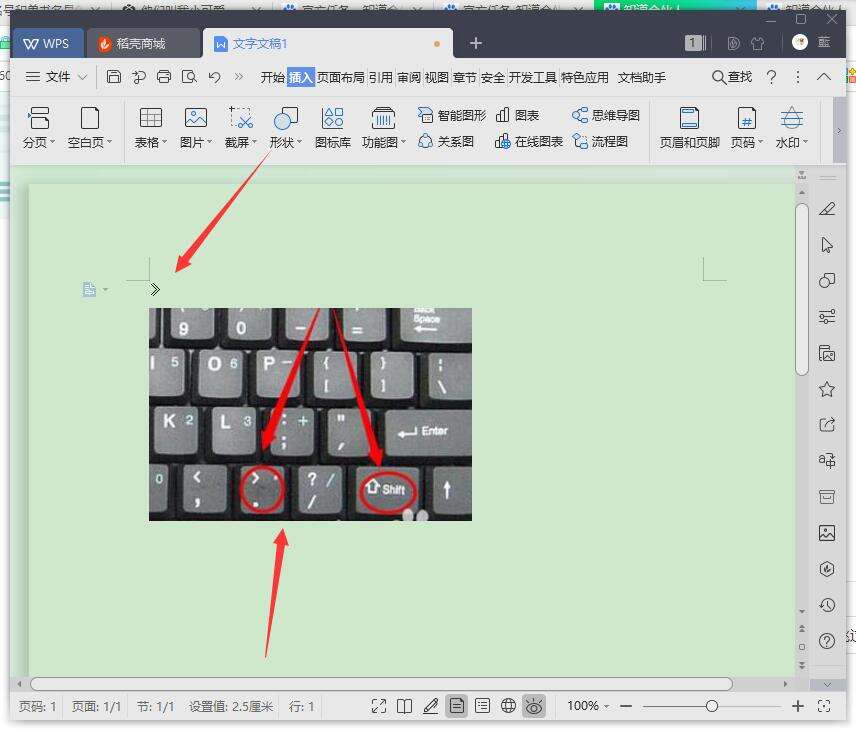Insert 页码 page number
856x730 pixels.
[x=747, y=127]
